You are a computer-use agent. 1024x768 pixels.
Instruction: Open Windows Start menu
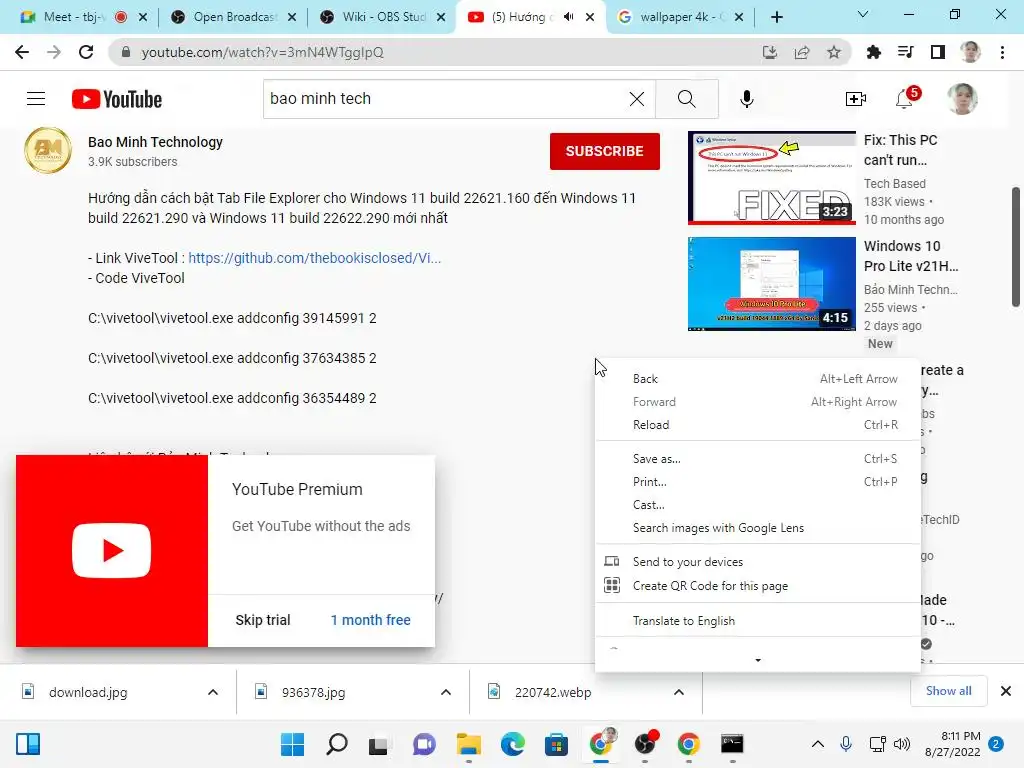[293, 744]
